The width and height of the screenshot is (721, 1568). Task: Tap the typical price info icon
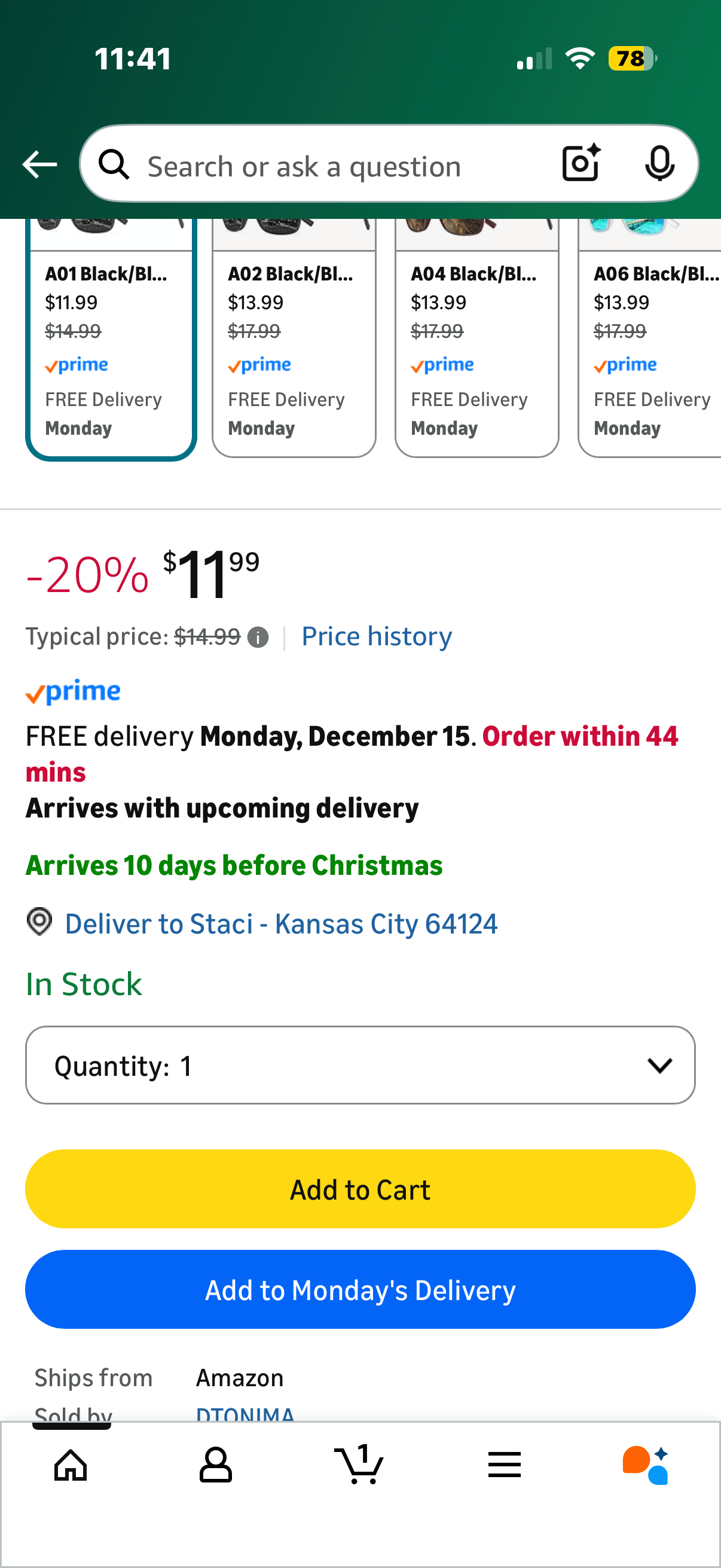coord(258,637)
